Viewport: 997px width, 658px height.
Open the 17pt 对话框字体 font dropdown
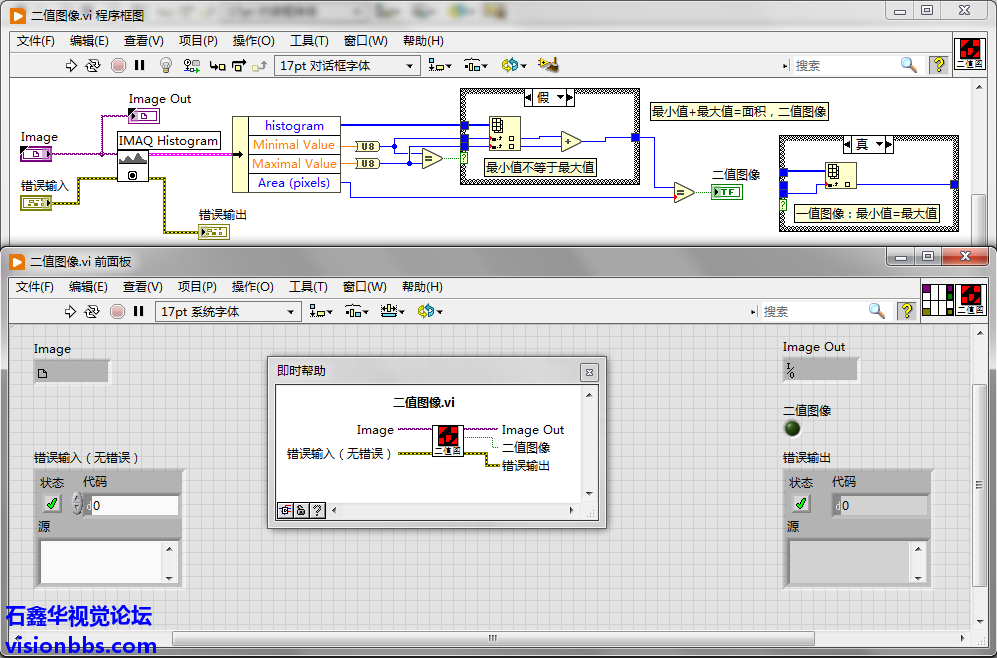point(347,65)
